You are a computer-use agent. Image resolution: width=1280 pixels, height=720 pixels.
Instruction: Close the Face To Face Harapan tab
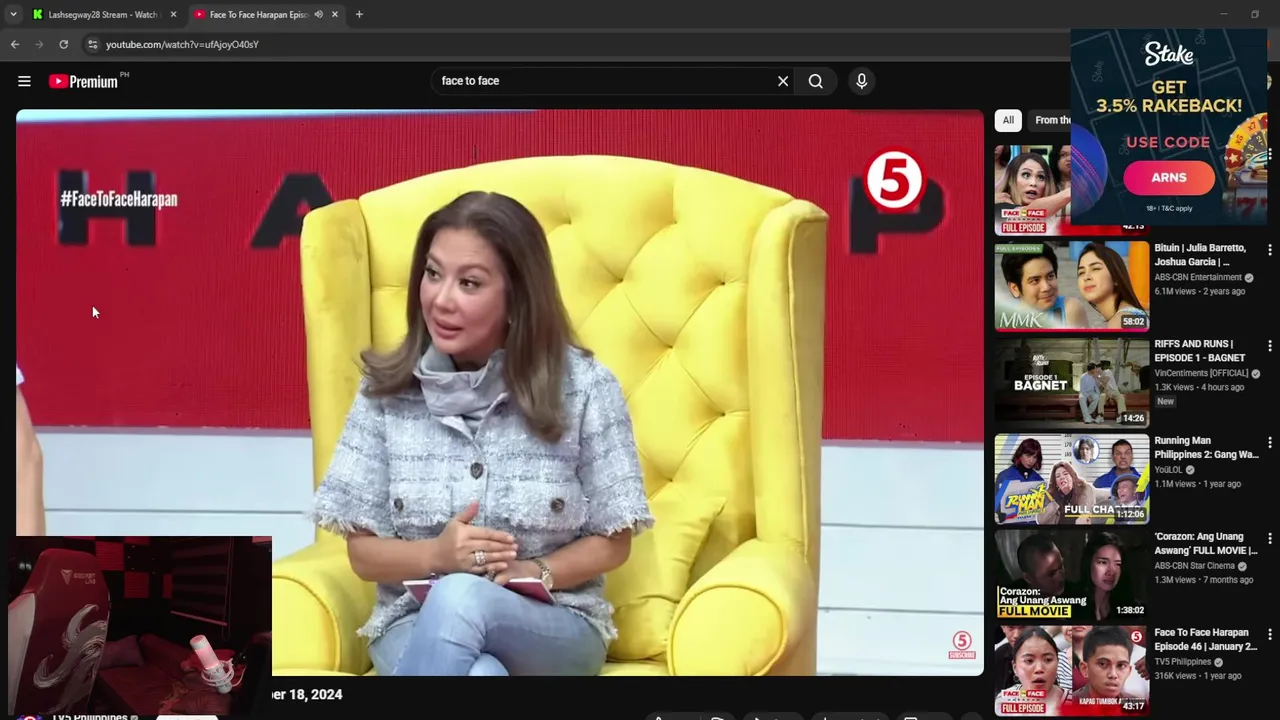(x=335, y=14)
